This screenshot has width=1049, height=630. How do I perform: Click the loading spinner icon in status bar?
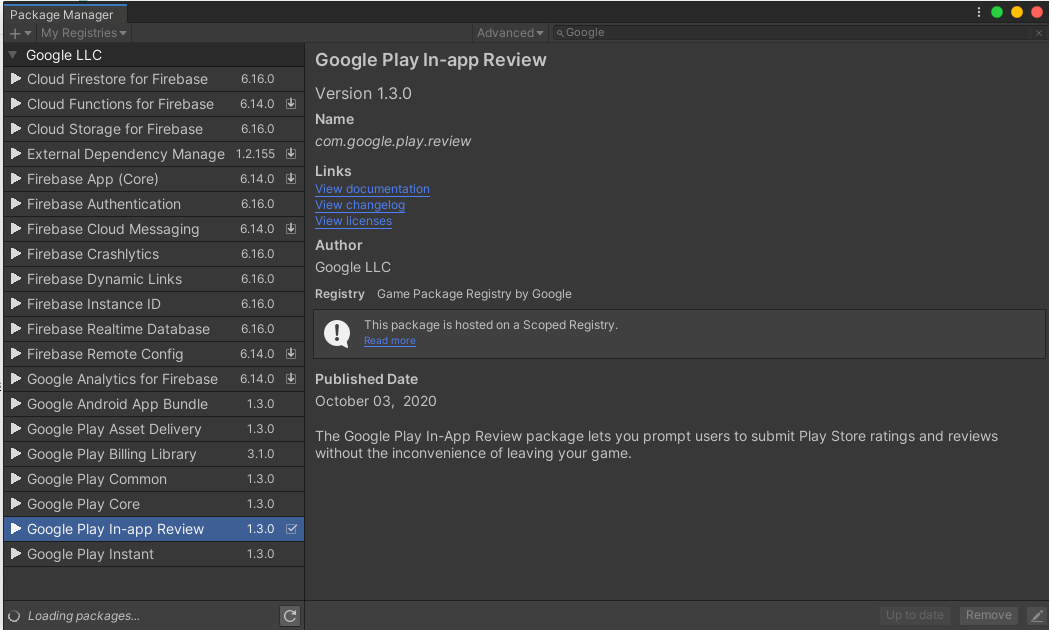(x=13, y=616)
